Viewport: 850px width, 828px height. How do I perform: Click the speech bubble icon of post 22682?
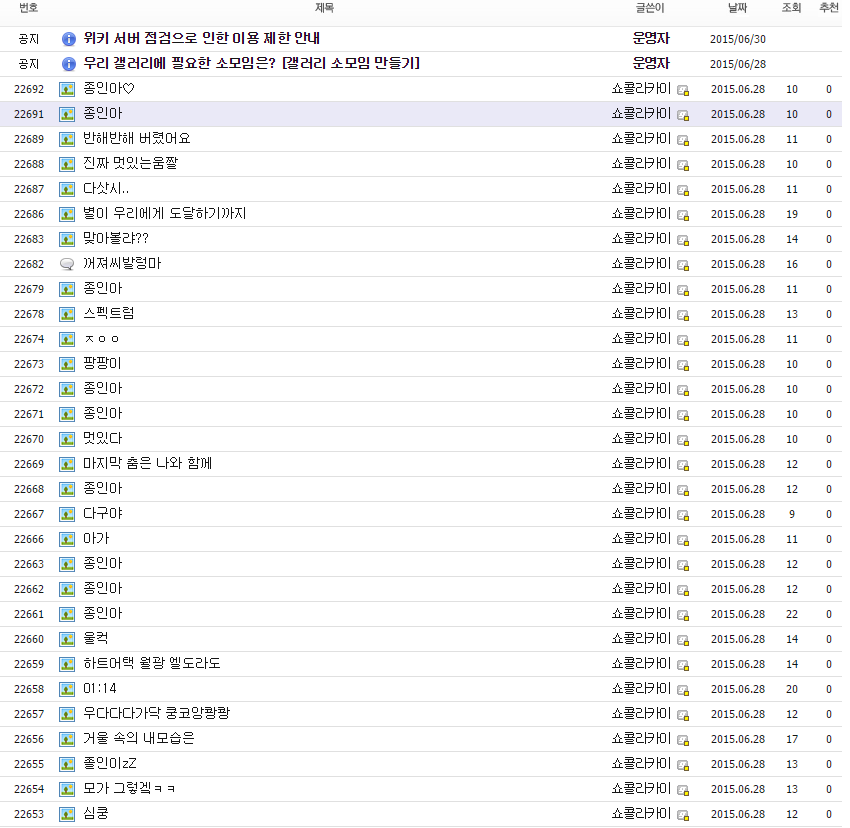[x=67, y=264]
